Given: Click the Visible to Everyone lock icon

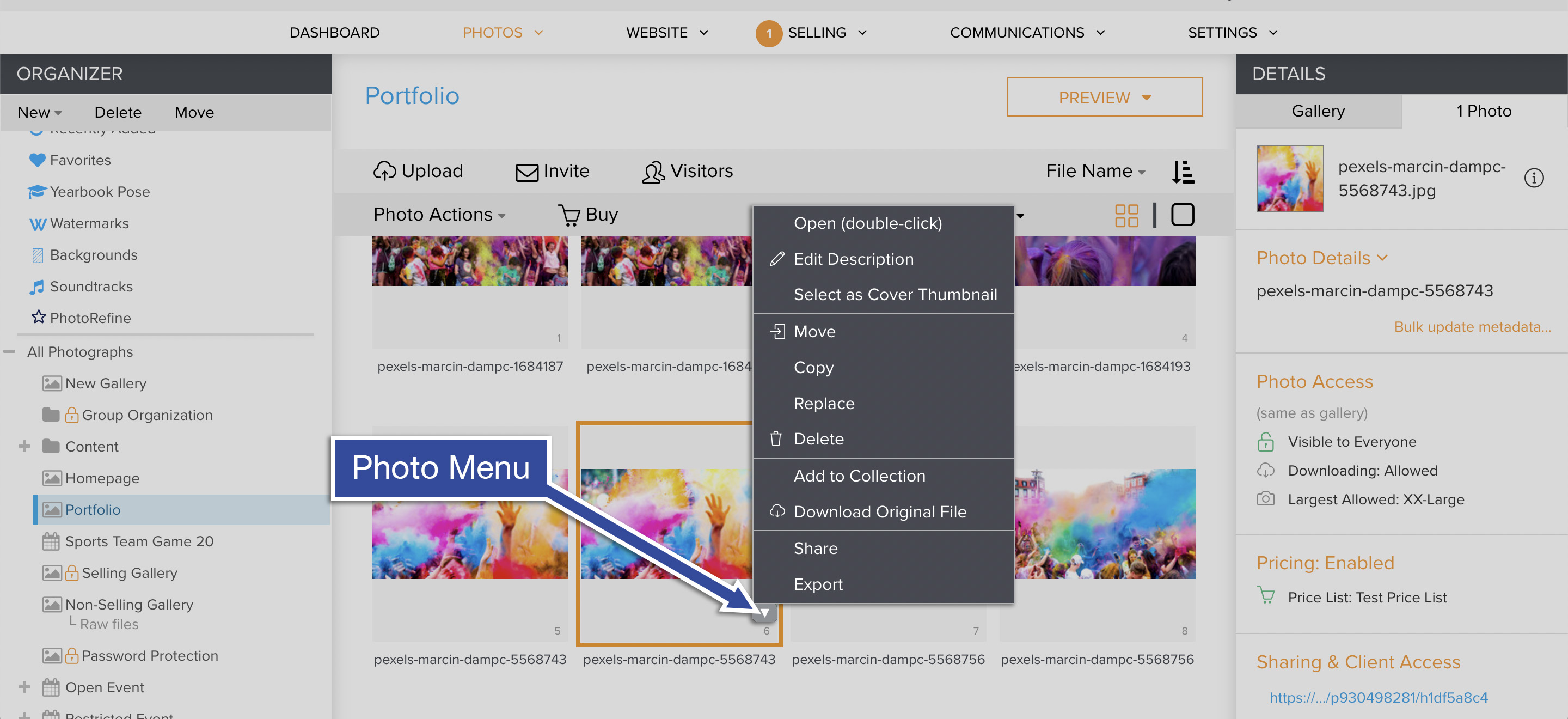Looking at the screenshot, I should tap(1265, 441).
